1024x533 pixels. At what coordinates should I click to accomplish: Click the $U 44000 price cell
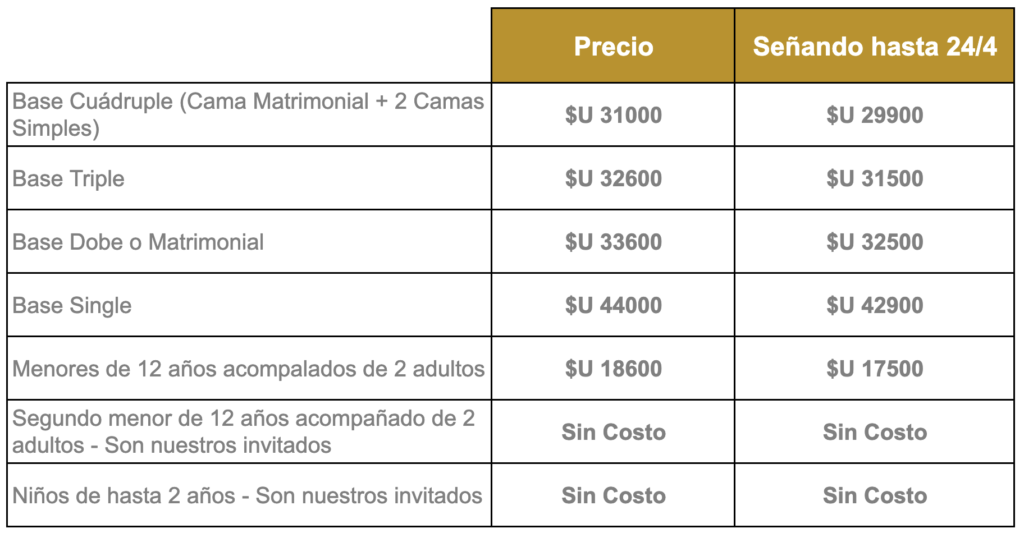click(613, 305)
